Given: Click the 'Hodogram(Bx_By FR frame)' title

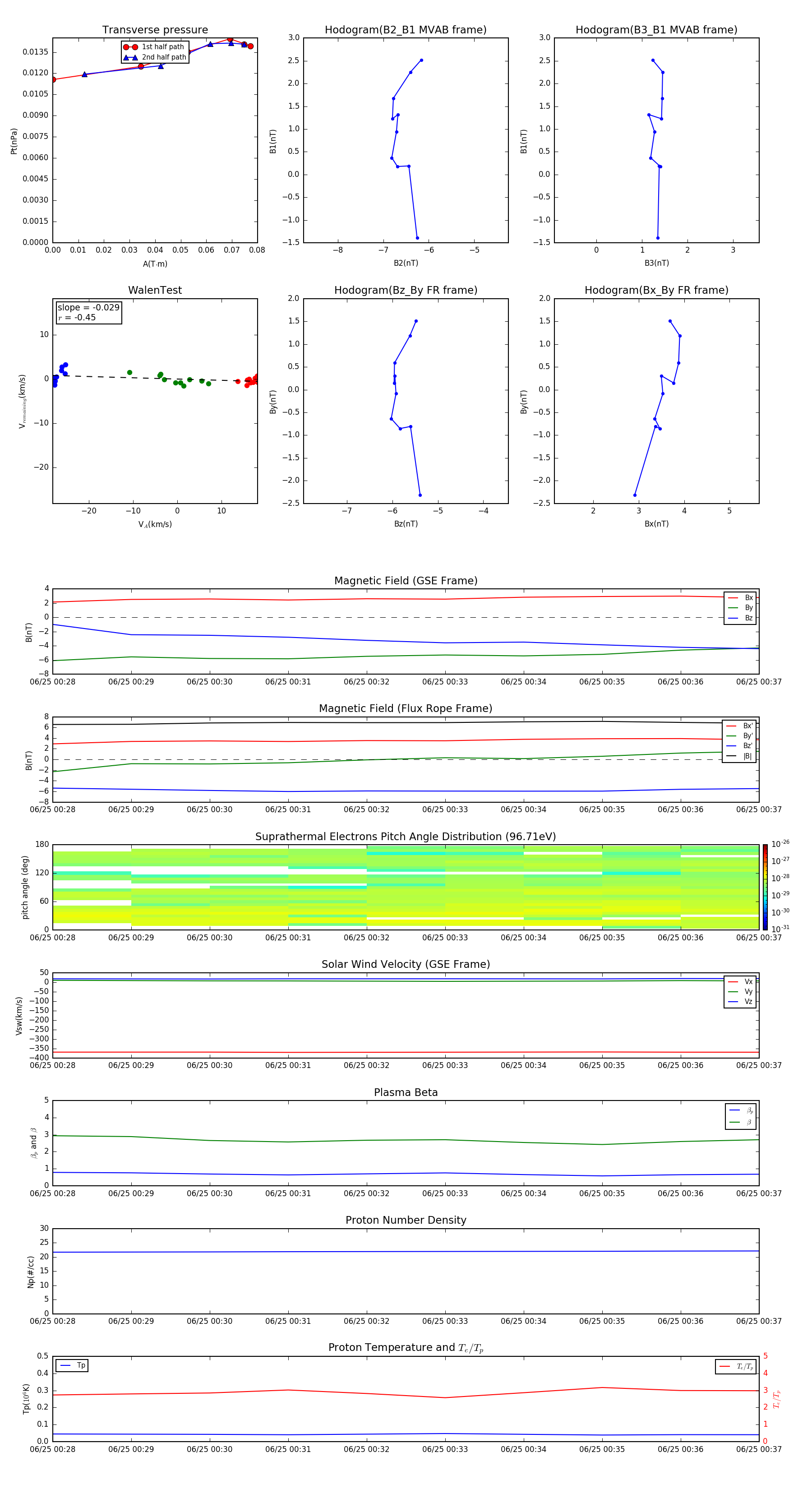Looking at the screenshot, I should pyautogui.click(x=656, y=290).
